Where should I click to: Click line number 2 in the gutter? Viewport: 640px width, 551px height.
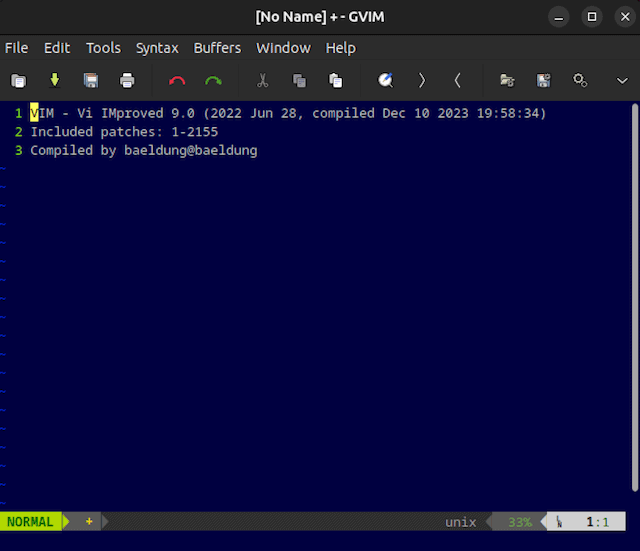(x=18, y=132)
